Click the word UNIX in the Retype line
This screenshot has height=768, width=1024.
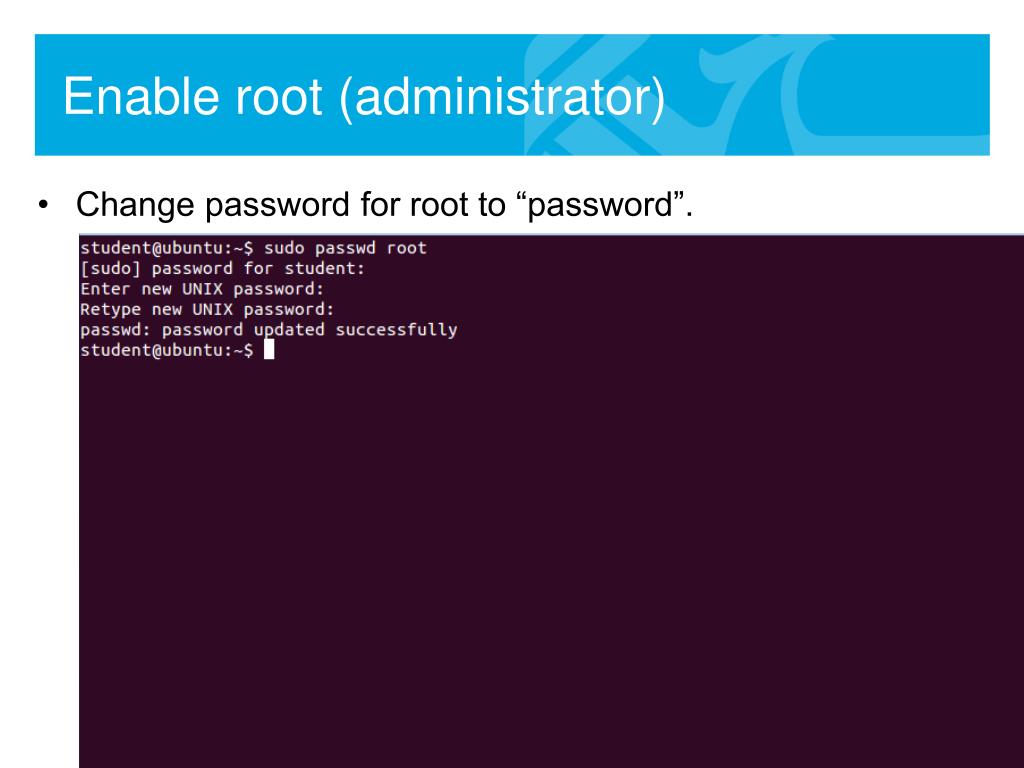[x=212, y=309]
